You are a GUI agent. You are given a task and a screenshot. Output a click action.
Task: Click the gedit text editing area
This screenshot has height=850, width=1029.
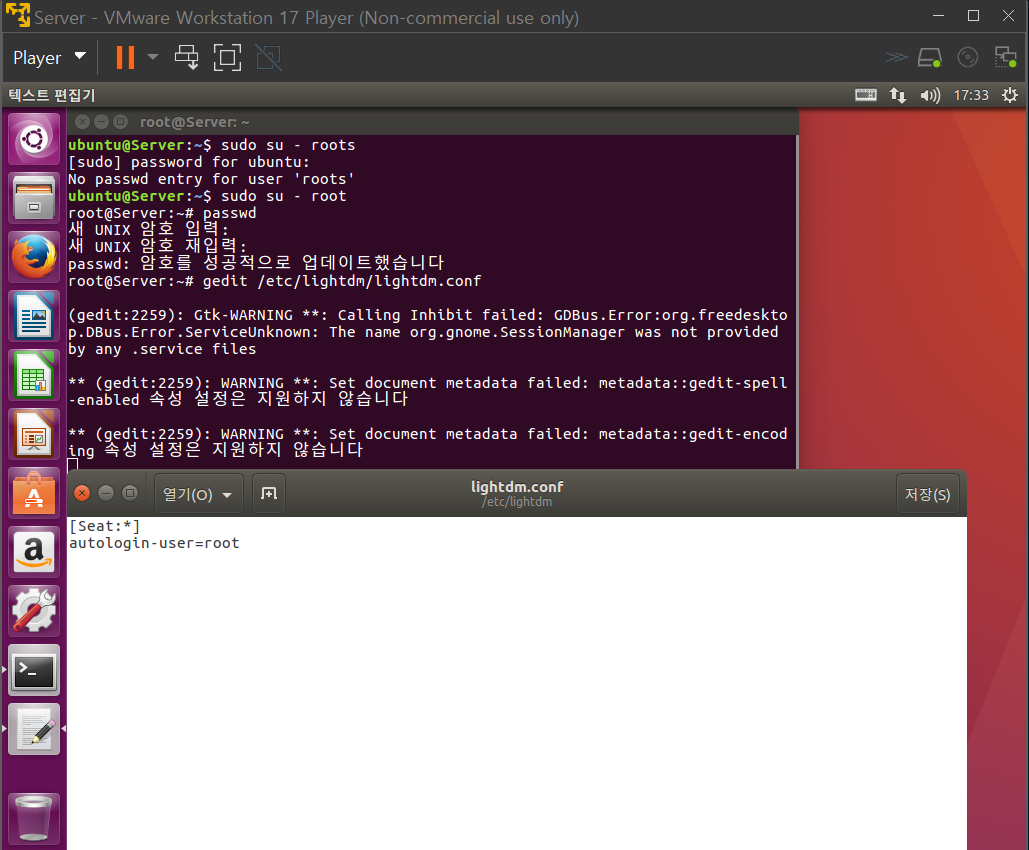click(517, 683)
